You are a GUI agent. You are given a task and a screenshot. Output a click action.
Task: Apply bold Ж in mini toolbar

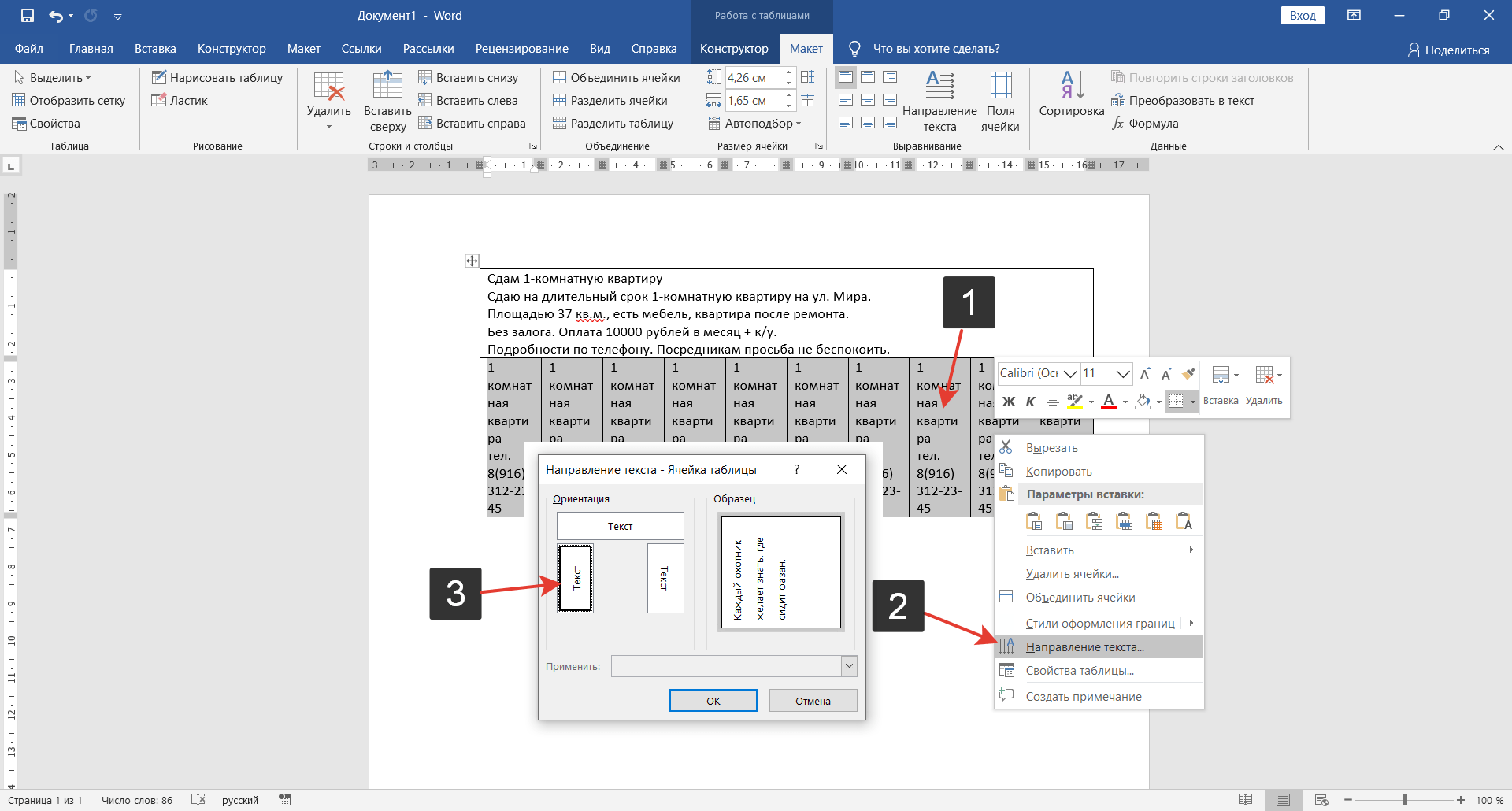click(1009, 402)
